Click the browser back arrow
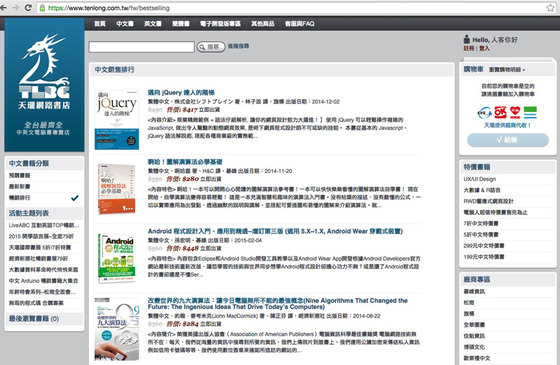Image resolution: width=560 pixels, height=365 pixels. (x=4, y=8)
